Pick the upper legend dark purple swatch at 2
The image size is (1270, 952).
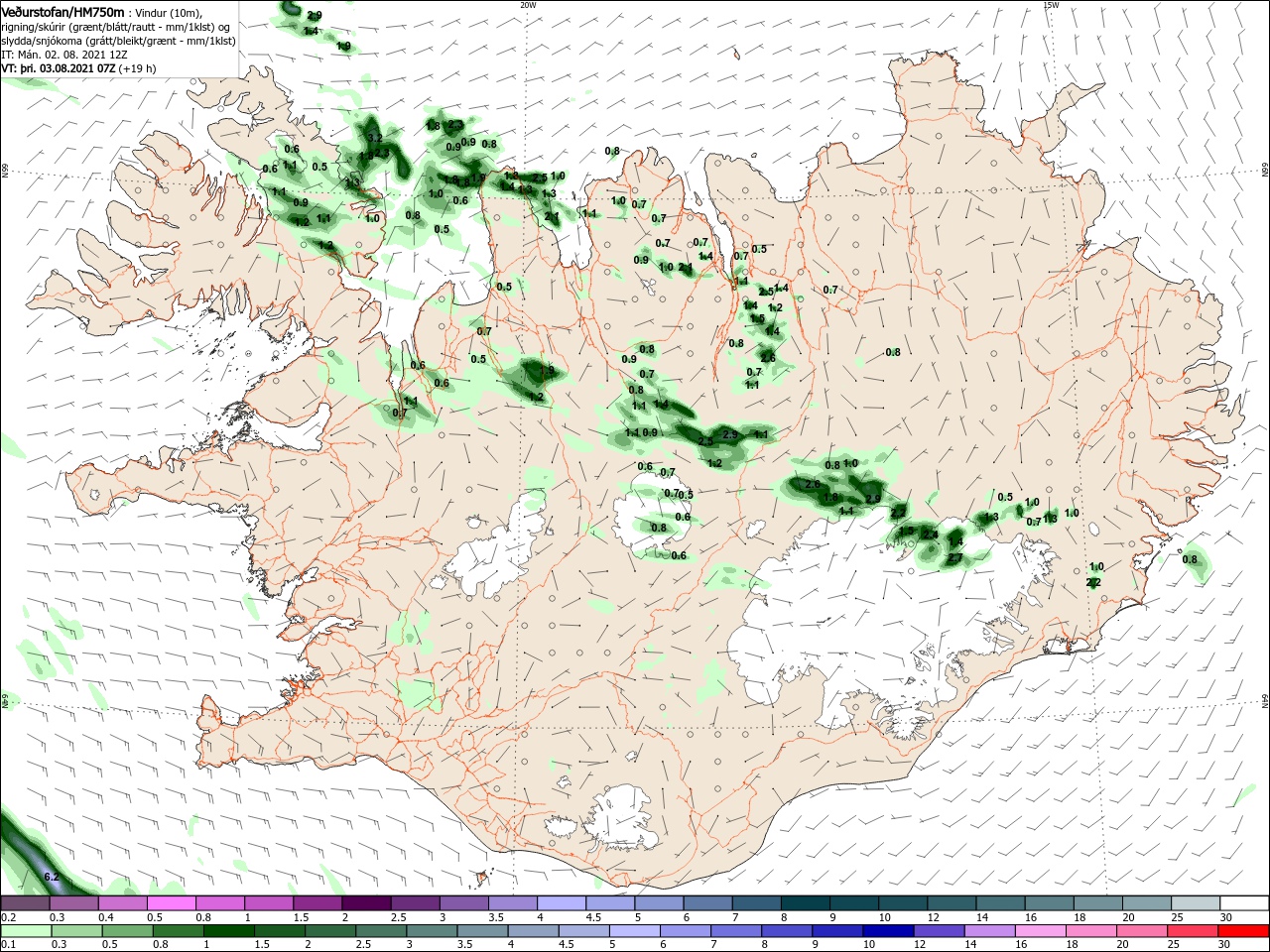[365, 903]
